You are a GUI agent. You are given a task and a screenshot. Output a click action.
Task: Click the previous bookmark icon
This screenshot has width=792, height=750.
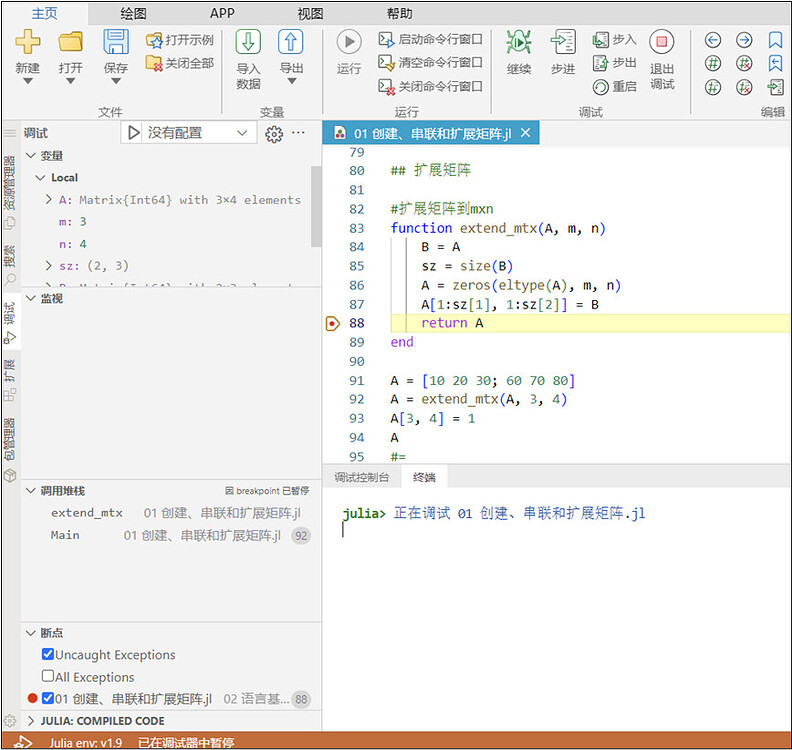point(775,64)
